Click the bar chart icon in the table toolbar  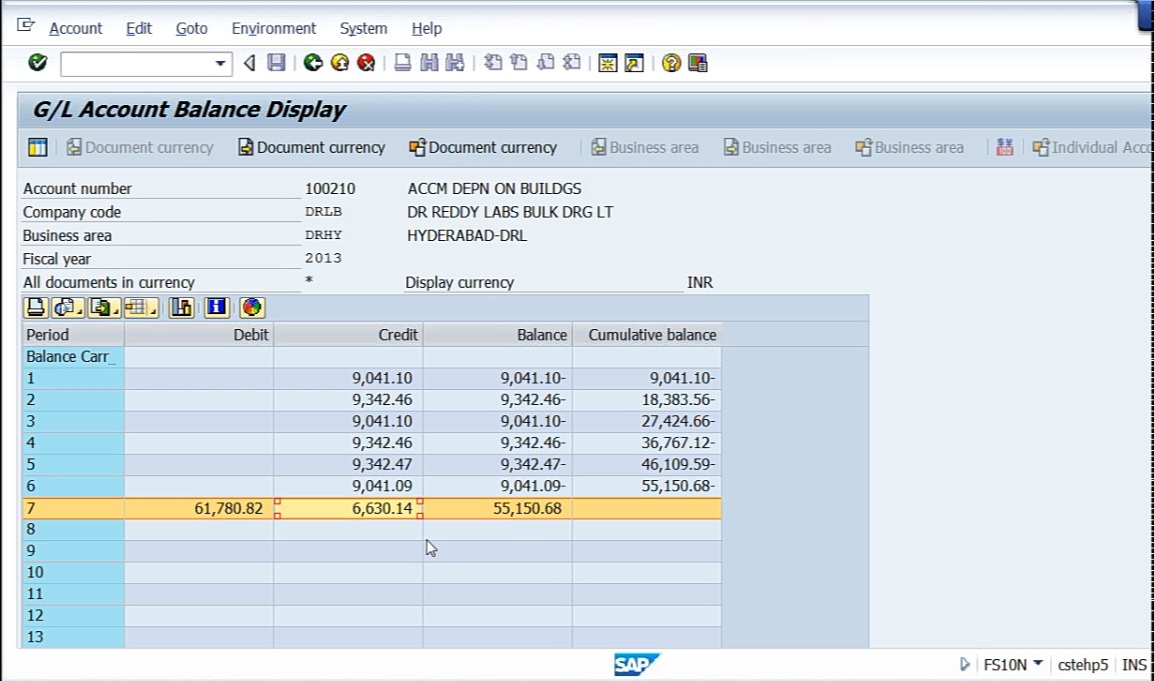click(x=181, y=308)
